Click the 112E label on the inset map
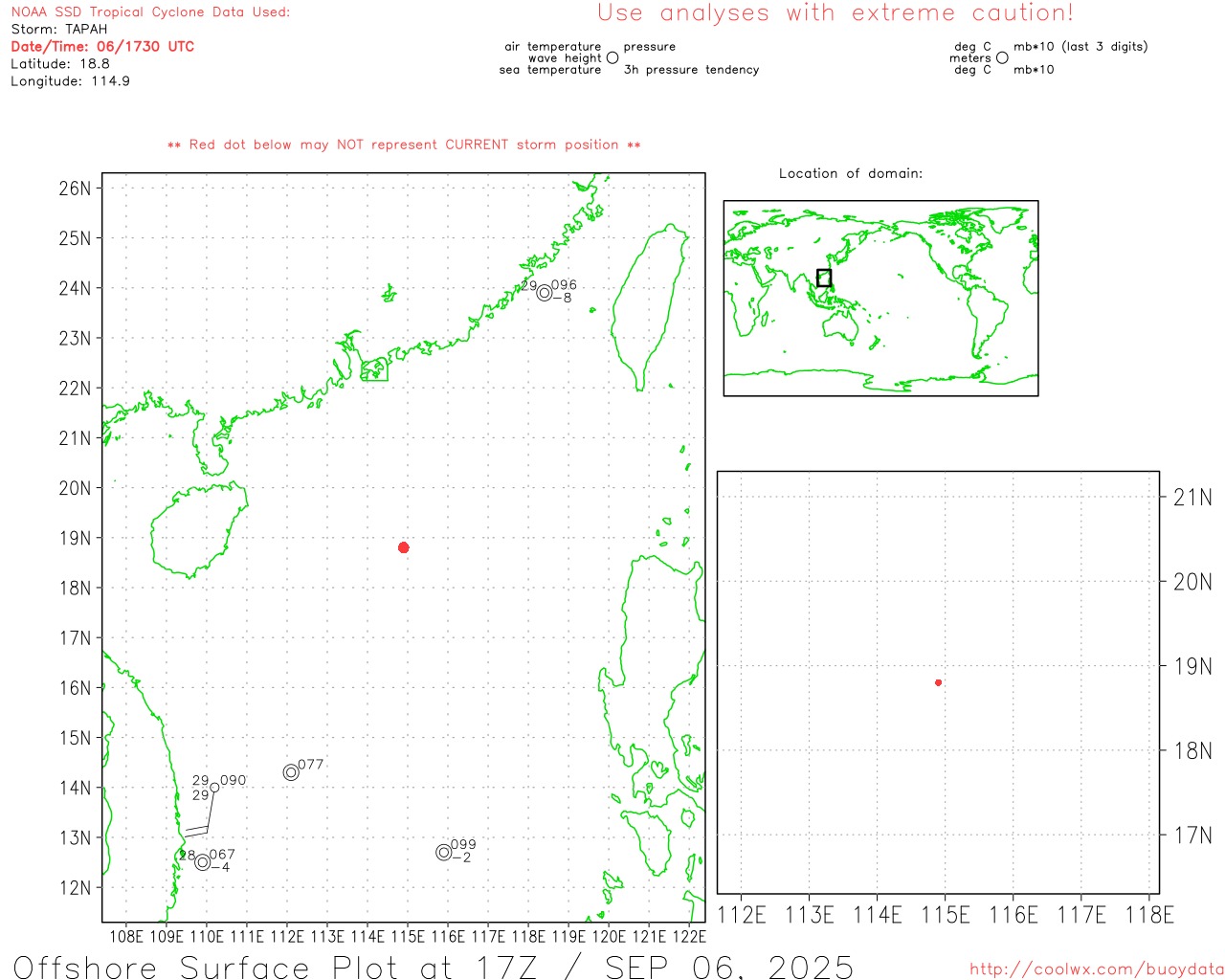1225x980 pixels. coord(742,915)
